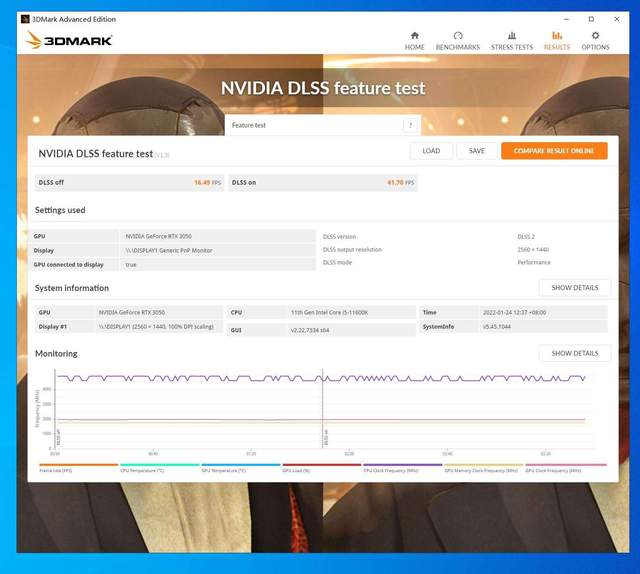Click the GUI version v2.22.7334 value
640x574 pixels.
pos(310,330)
